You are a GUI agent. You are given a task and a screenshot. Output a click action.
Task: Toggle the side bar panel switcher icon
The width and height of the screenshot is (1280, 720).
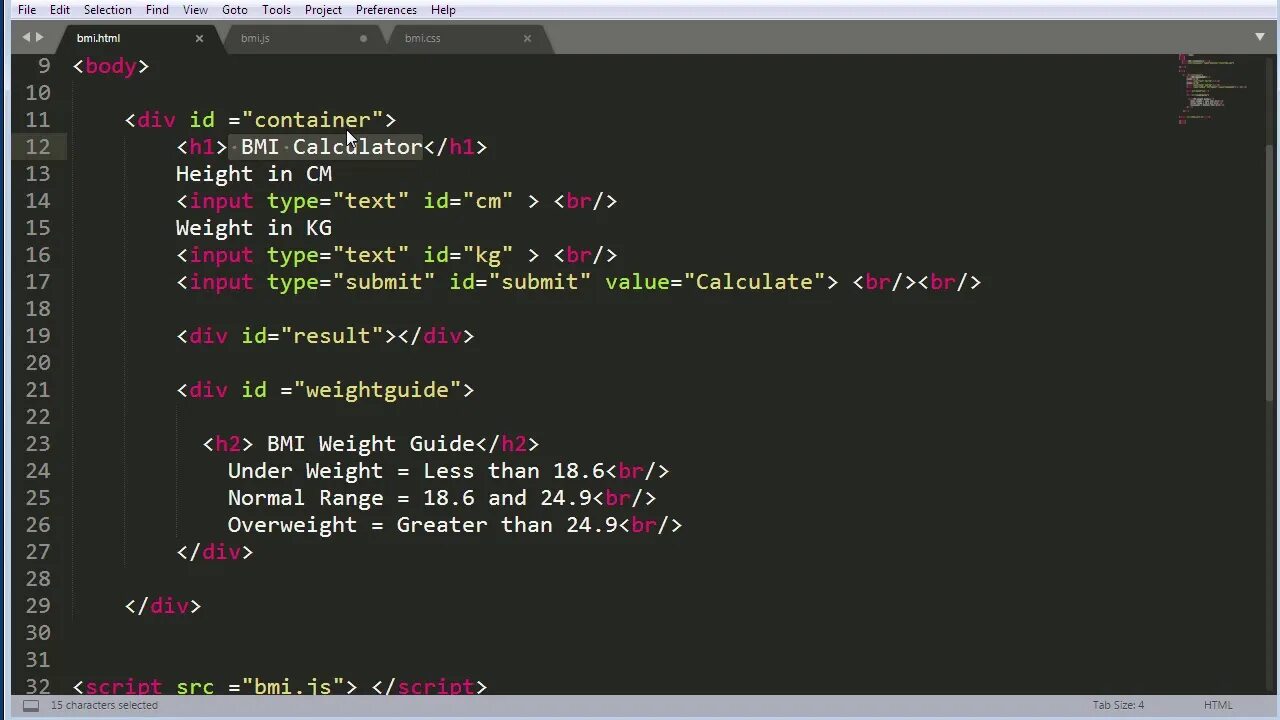[x=31, y=705]
